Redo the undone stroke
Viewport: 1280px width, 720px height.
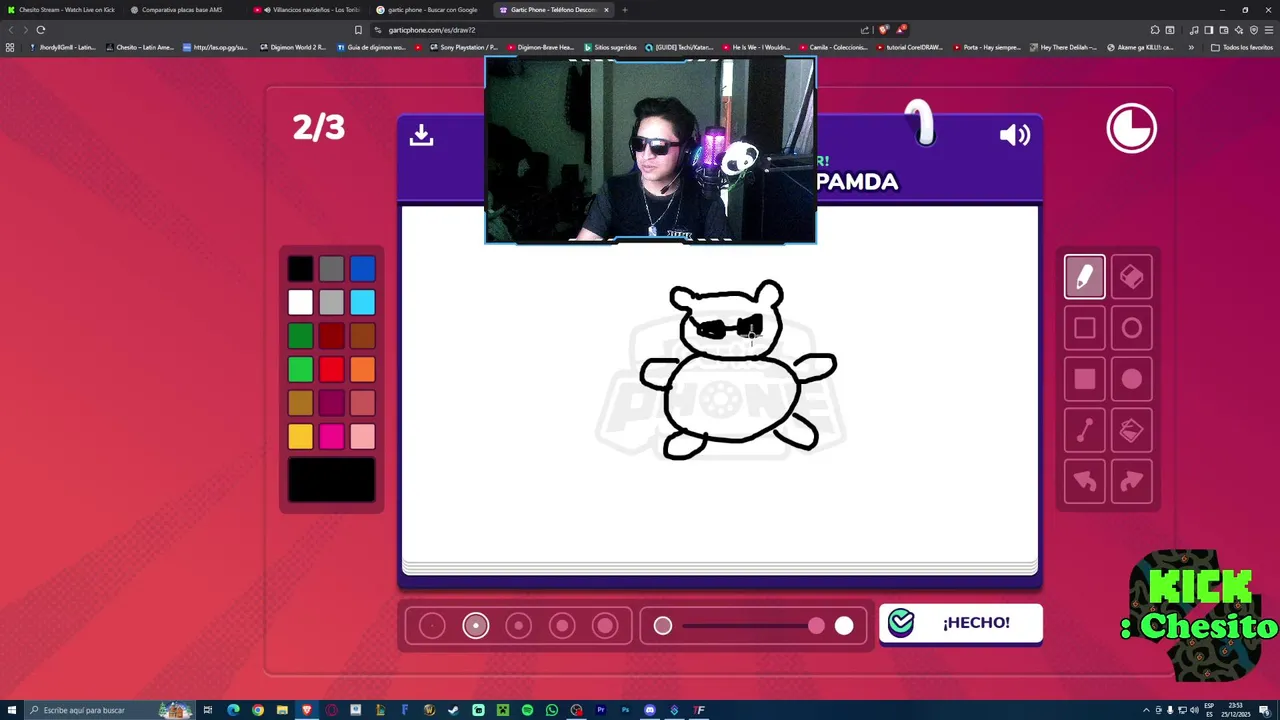[1131, 481]
